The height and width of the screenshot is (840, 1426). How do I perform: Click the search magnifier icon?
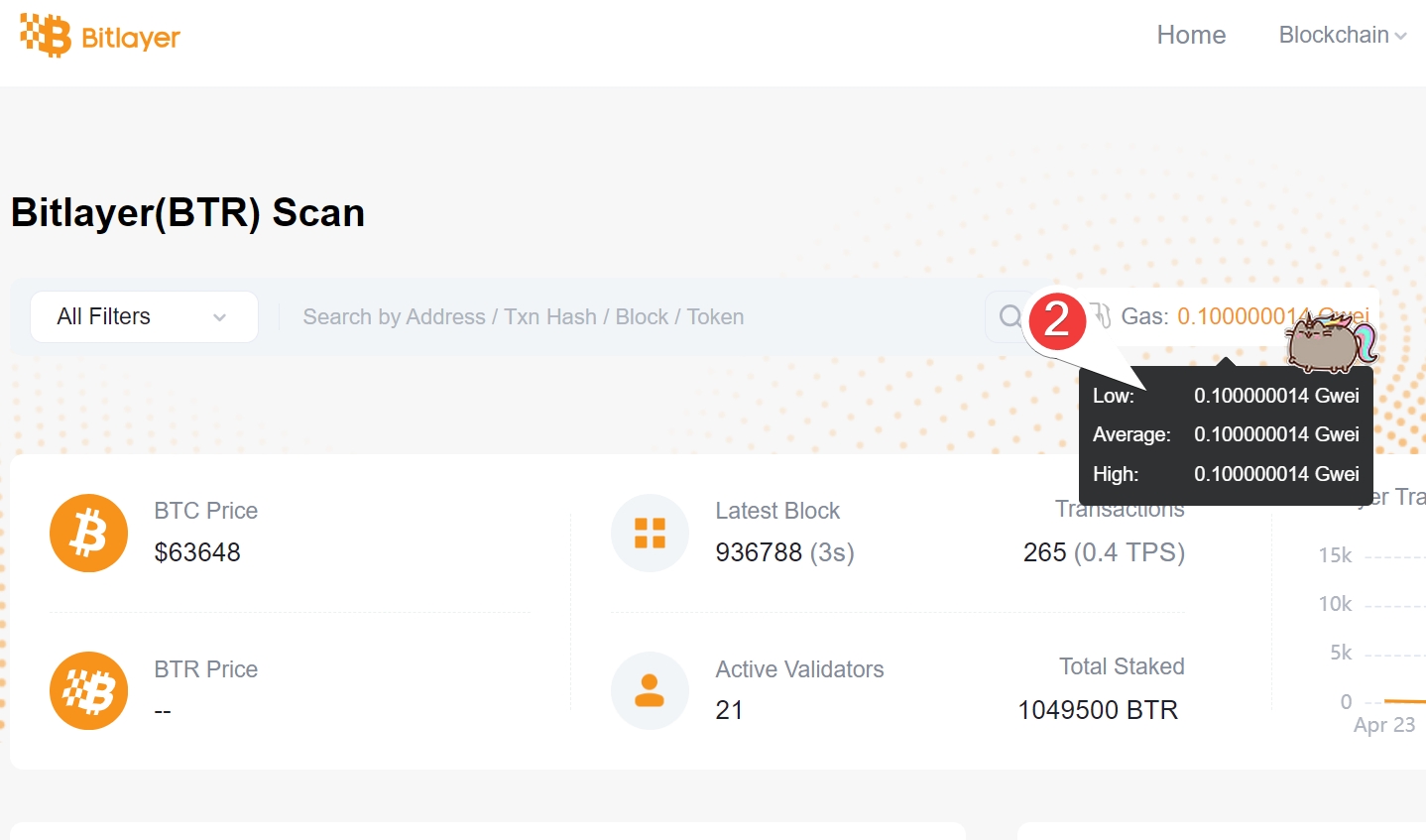pyautogui.click(x=1010, y=316)
